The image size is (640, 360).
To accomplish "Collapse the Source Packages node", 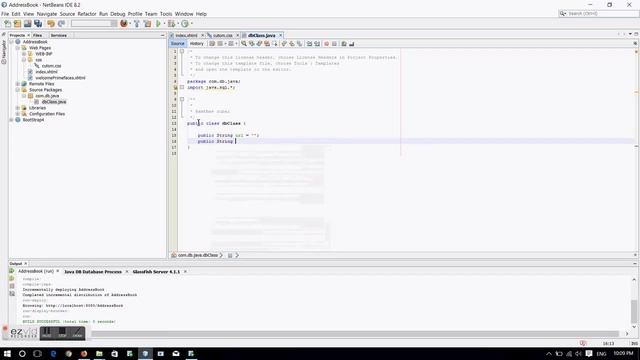I will tap(18, 90).
